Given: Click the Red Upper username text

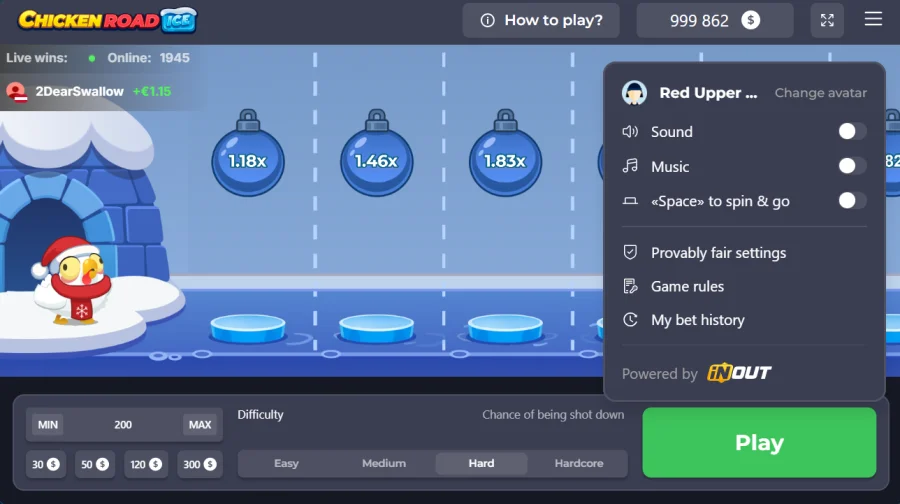Looking at the screenshot, I should click(x=708, y=93).
